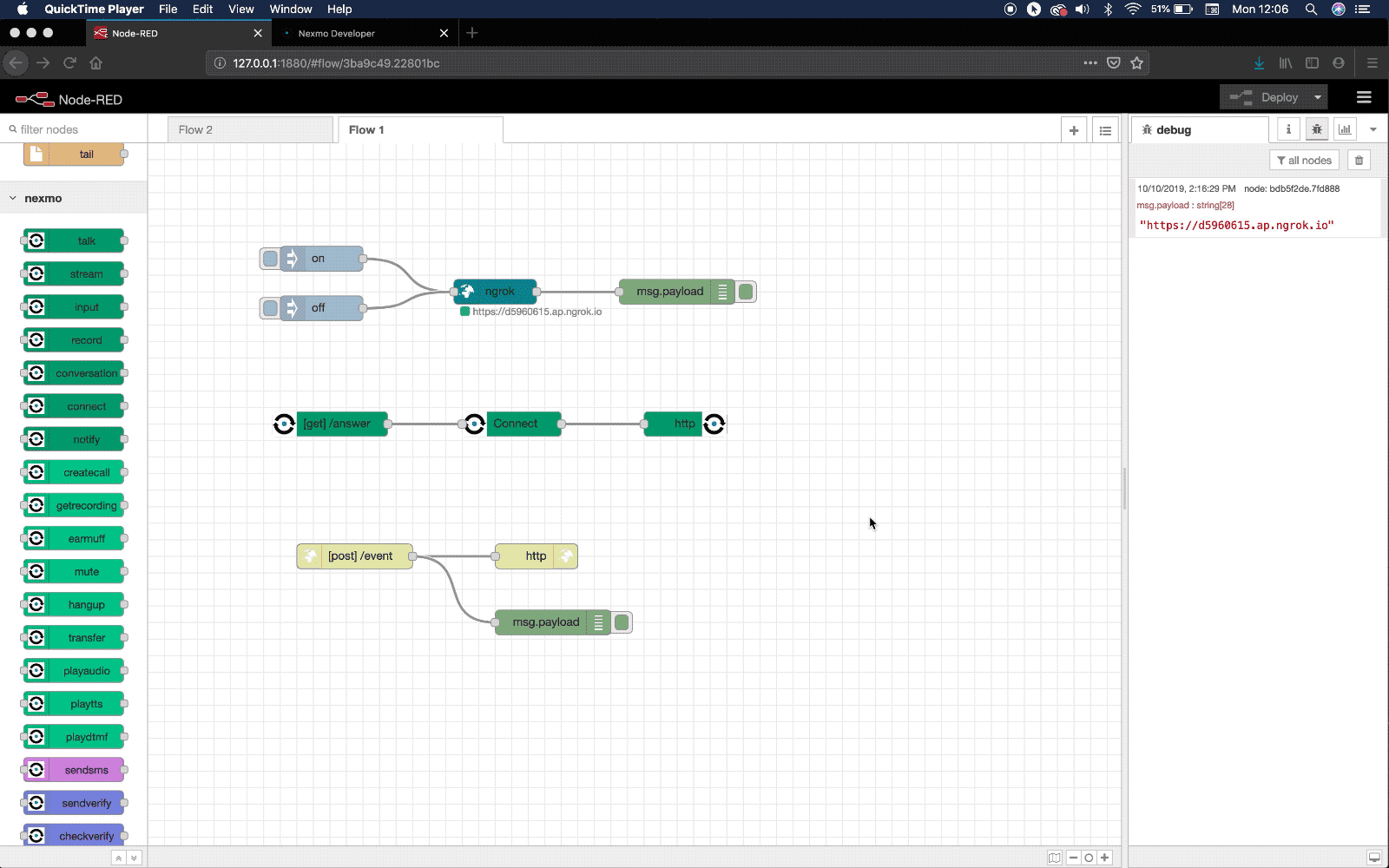The width and height of the screenshot is (1389, 868).
Task: Reload the current browser page
Action: [x=69, y=62]
